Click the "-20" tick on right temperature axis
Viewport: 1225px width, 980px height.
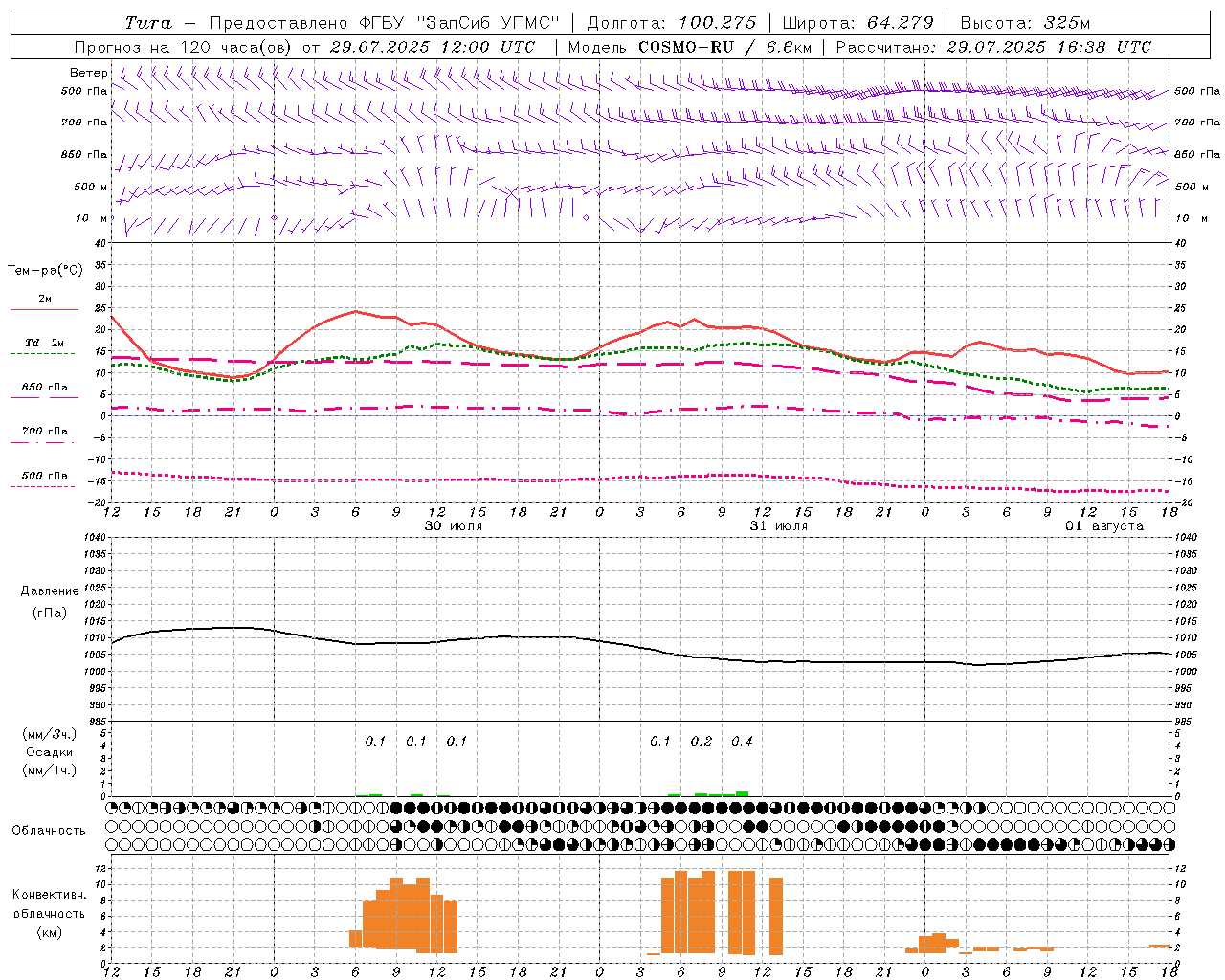click(1182, 503)
